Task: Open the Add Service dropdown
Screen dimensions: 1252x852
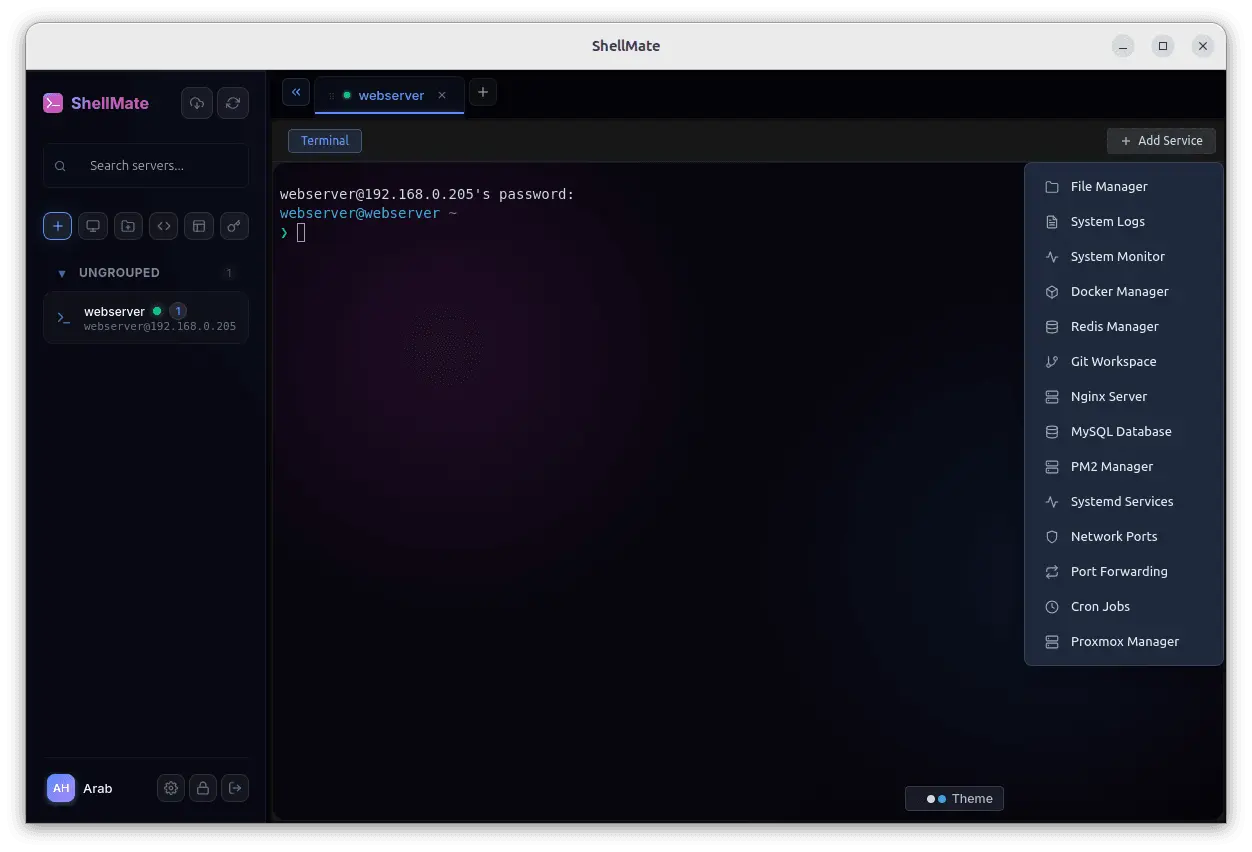Action: point(1161,141)
